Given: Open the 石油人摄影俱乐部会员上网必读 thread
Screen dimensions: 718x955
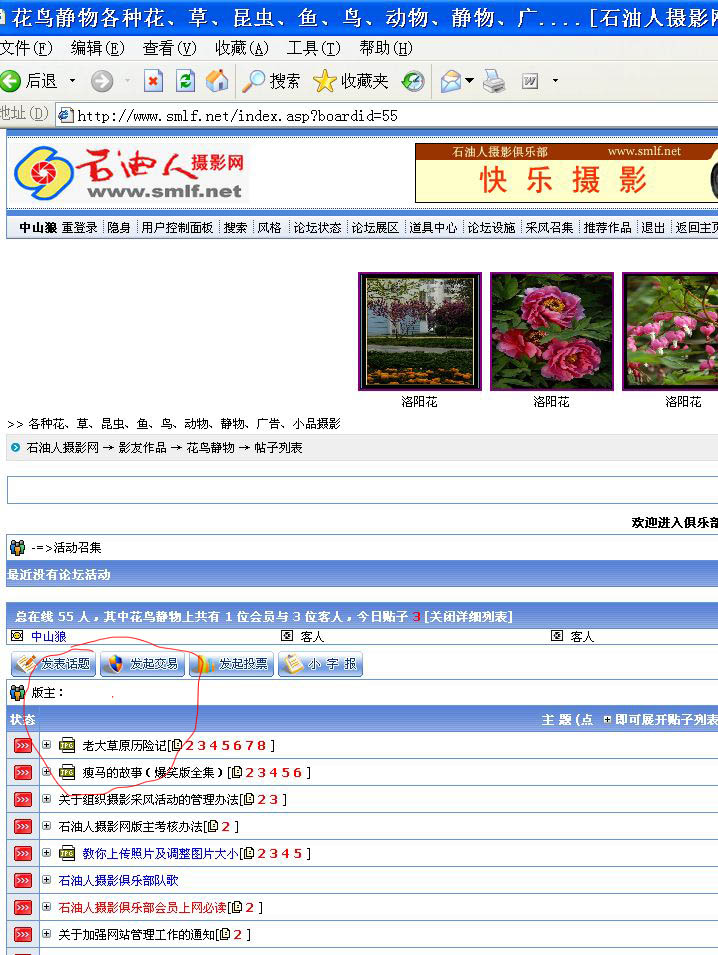Looking at the screenshot, I should 143,907.
